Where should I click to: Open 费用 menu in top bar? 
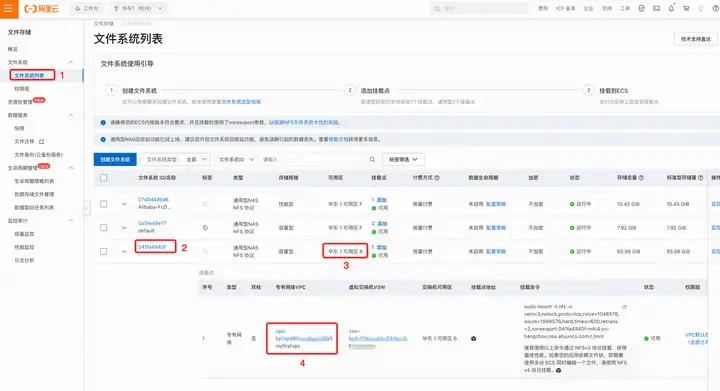click(543, 8)
